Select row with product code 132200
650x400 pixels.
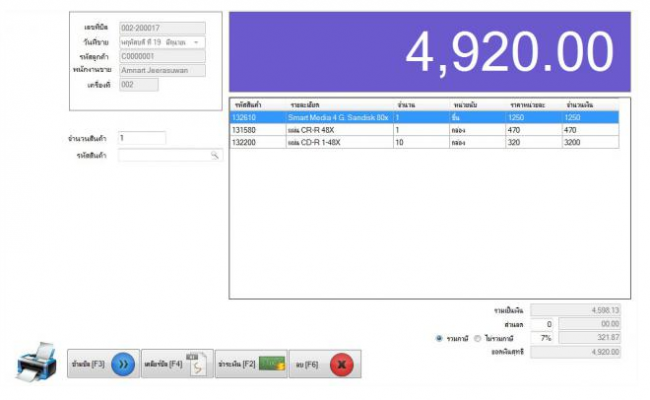coord(424,142)
